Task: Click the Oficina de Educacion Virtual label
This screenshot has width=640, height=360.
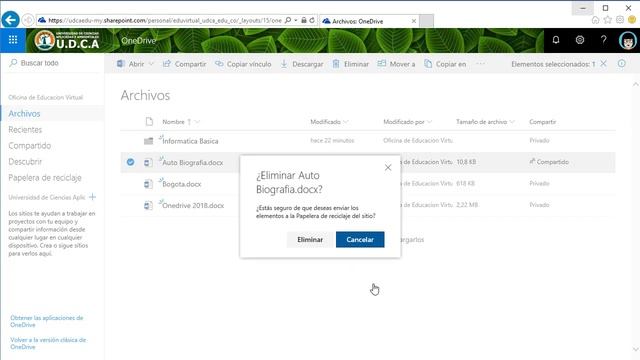Action: pos(45,98)
